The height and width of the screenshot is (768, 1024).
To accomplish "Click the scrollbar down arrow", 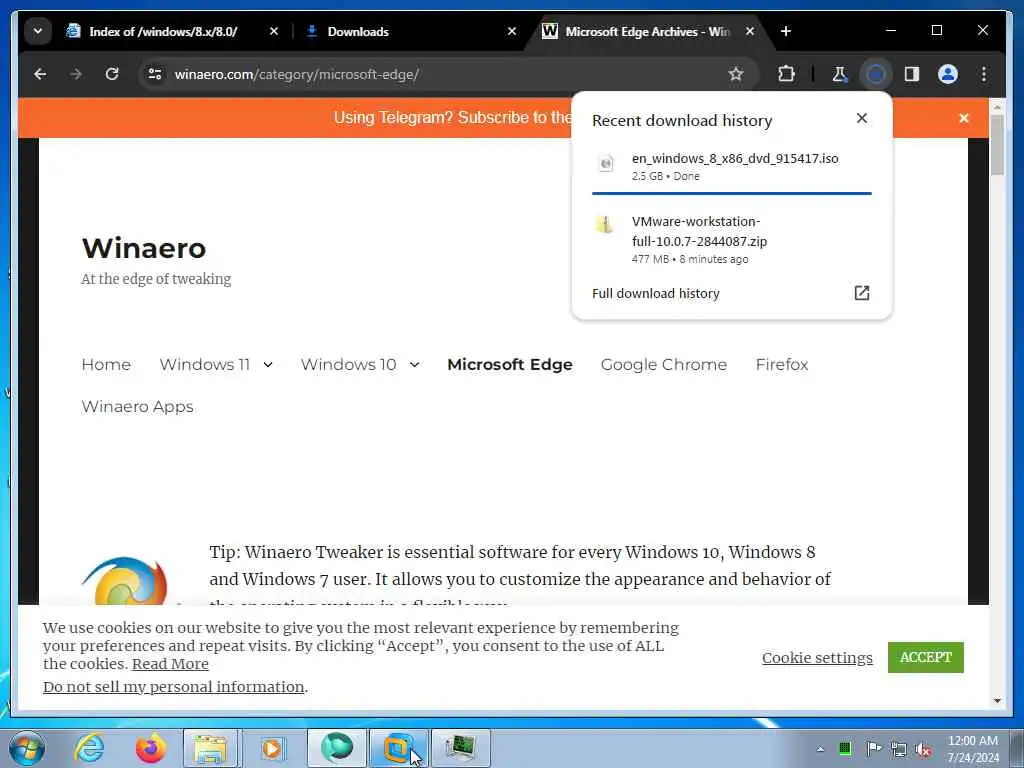I will point(997,701).
